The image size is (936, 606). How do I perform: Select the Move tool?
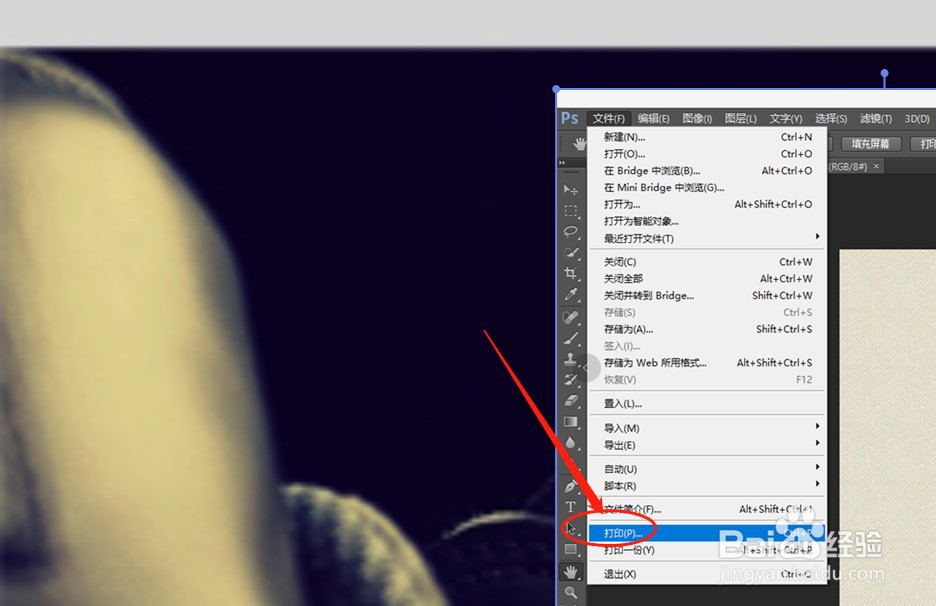tap(571, 190)
